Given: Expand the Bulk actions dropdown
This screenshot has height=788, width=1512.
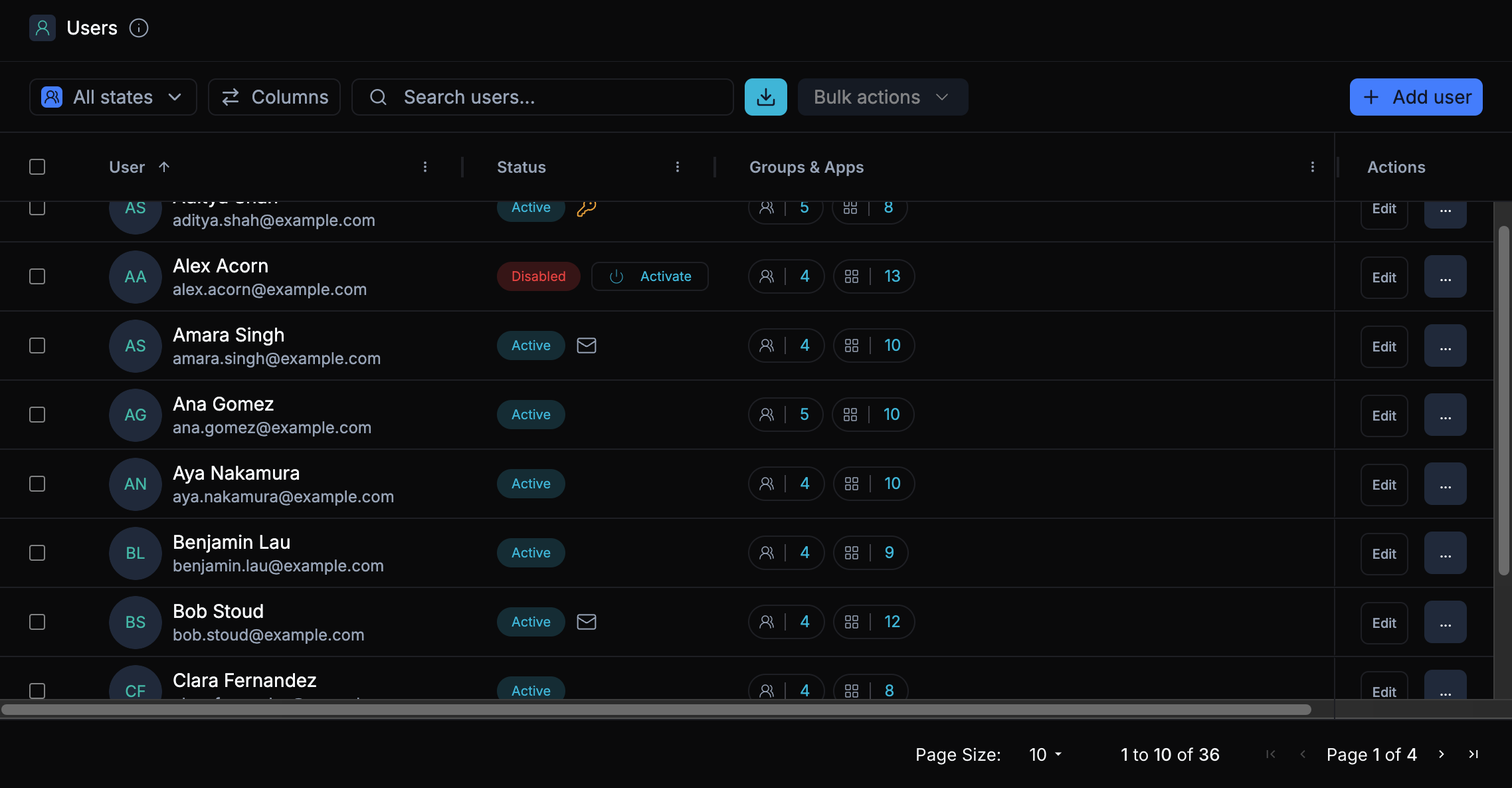Looking at the screenshot, I should pyautogui.click(x=882, y=97).
